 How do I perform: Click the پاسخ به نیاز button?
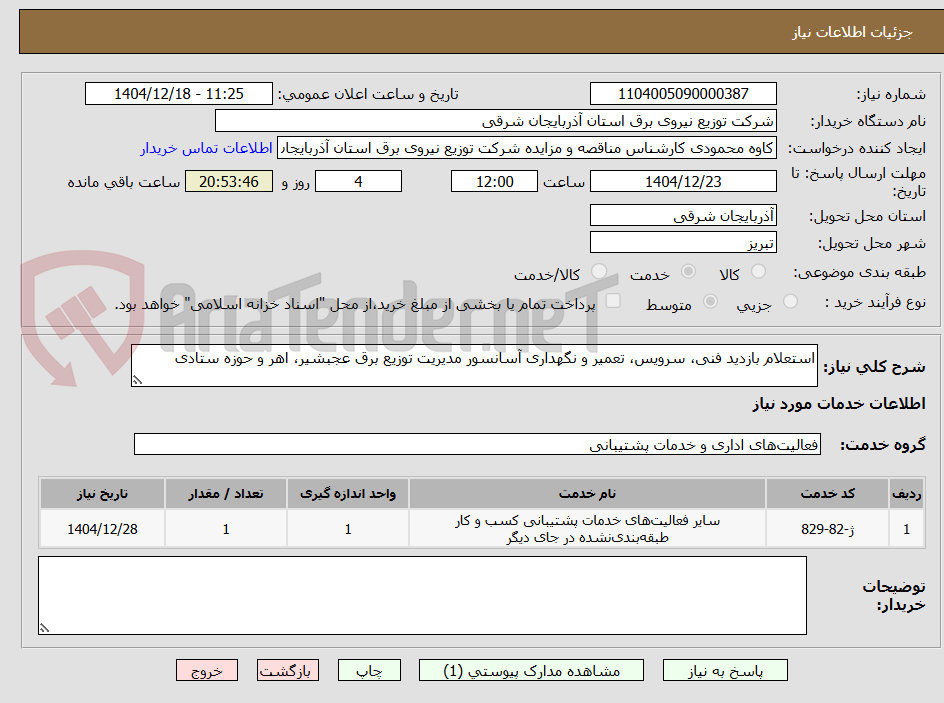725,670
